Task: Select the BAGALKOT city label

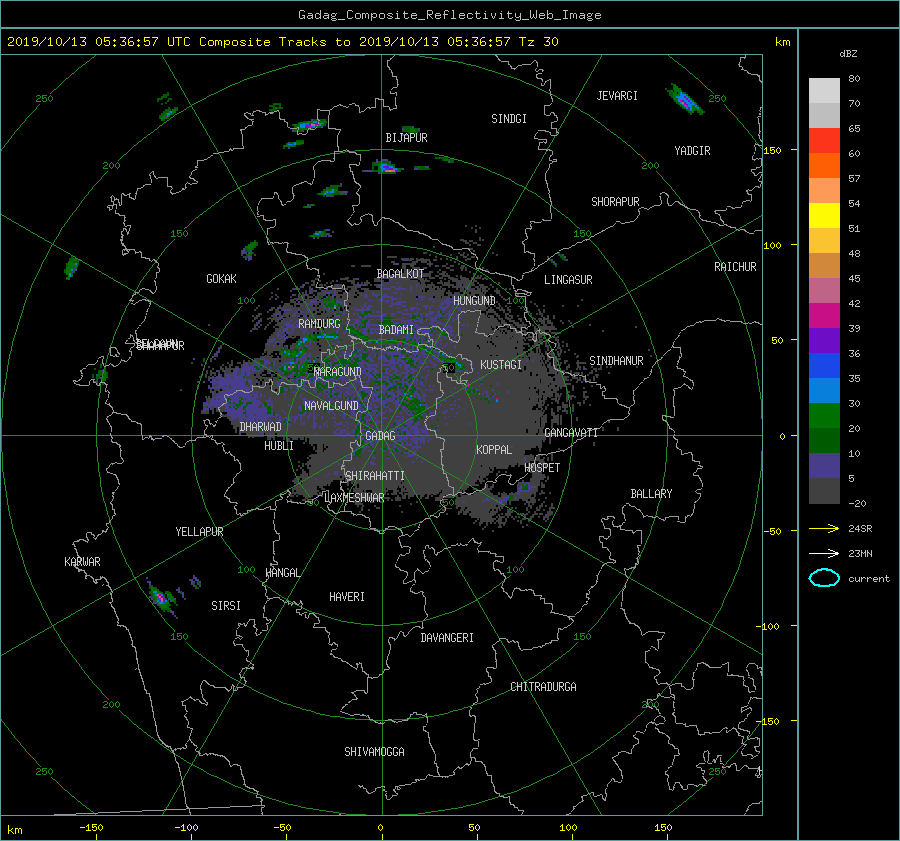Action: coord(400,274)
